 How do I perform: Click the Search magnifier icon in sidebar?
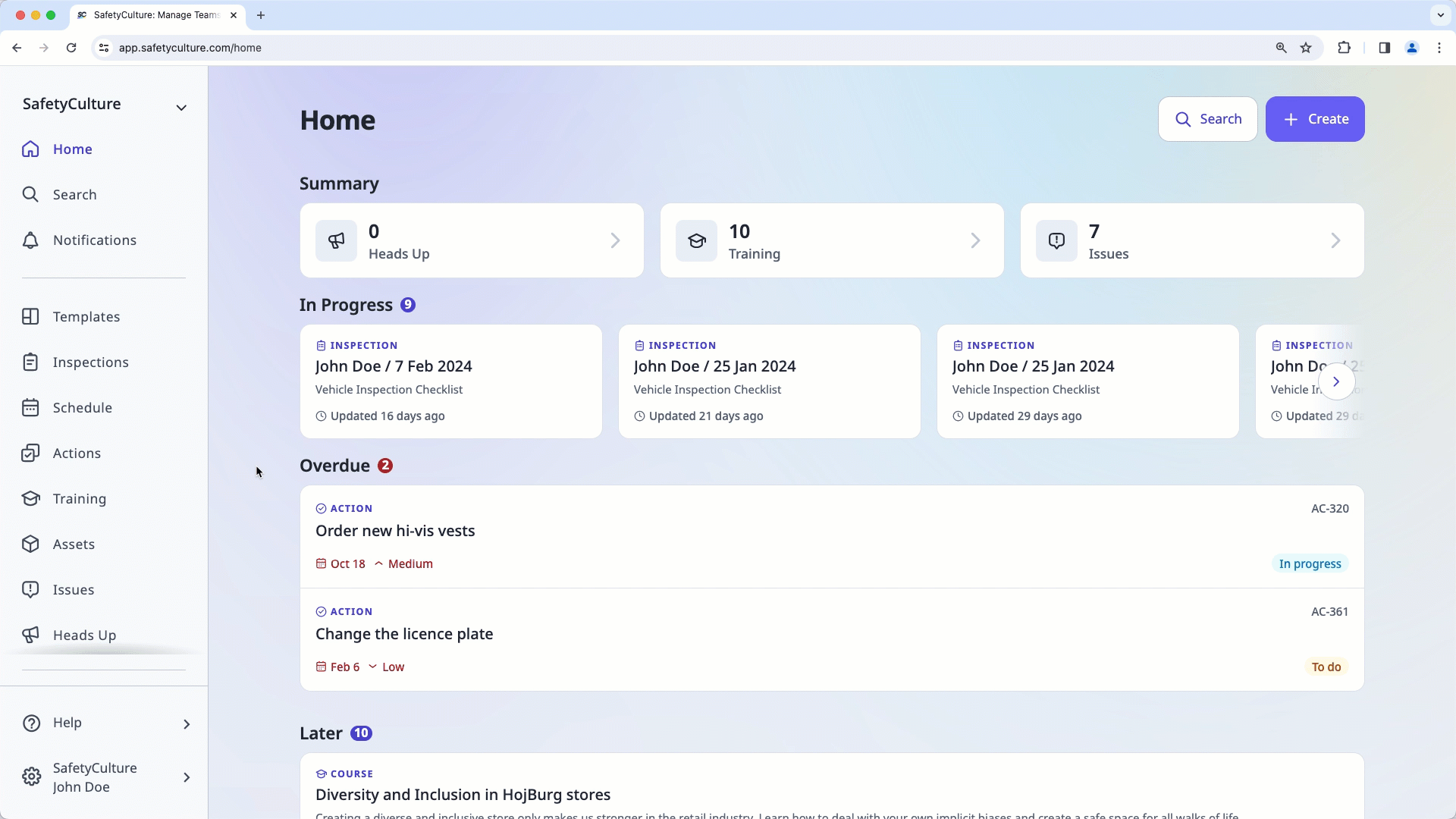click(30, 195)
